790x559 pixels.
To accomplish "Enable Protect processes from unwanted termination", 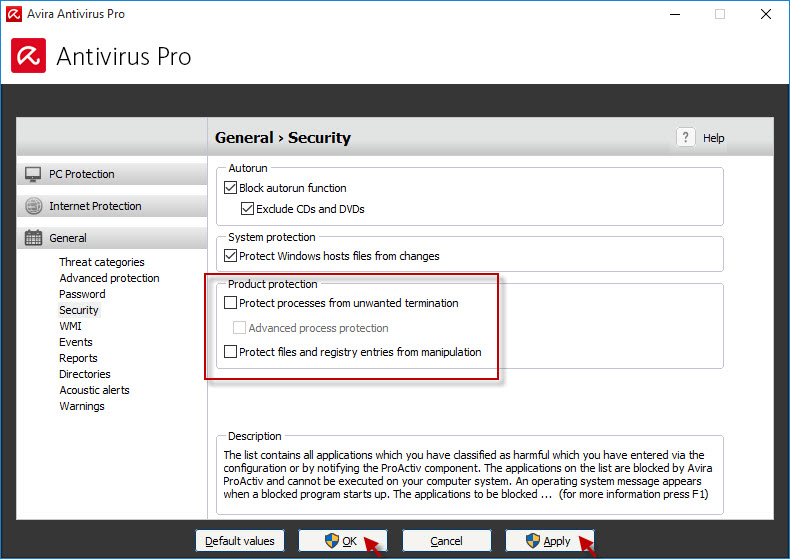I will [x=230, y=303].
